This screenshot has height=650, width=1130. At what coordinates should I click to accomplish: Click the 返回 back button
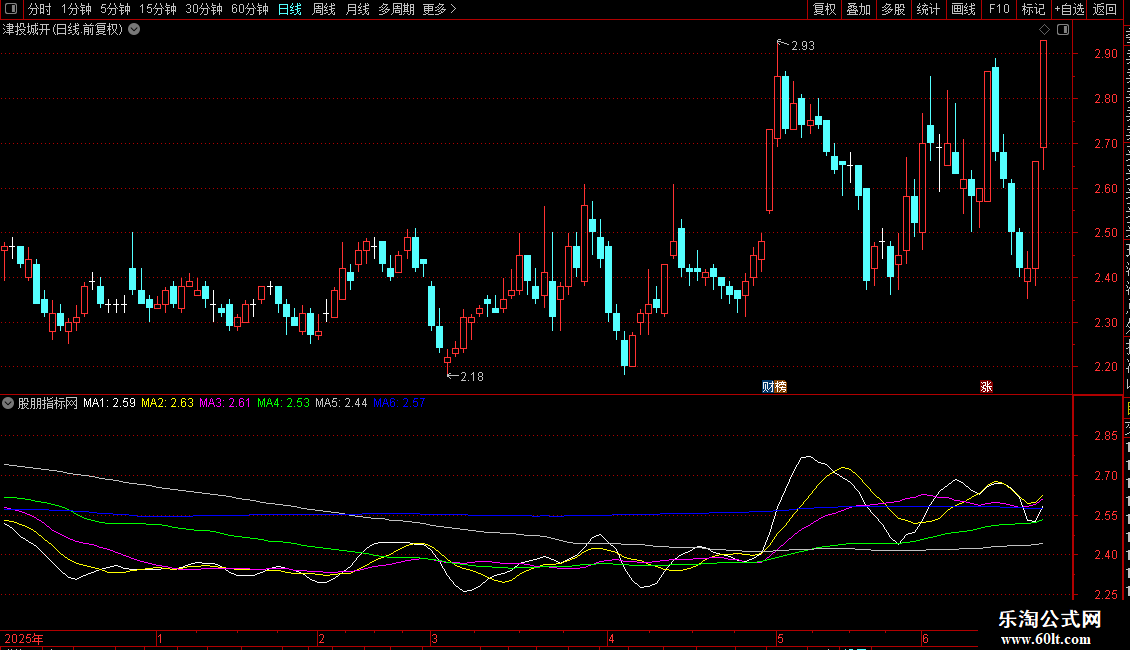[1104, 9]
